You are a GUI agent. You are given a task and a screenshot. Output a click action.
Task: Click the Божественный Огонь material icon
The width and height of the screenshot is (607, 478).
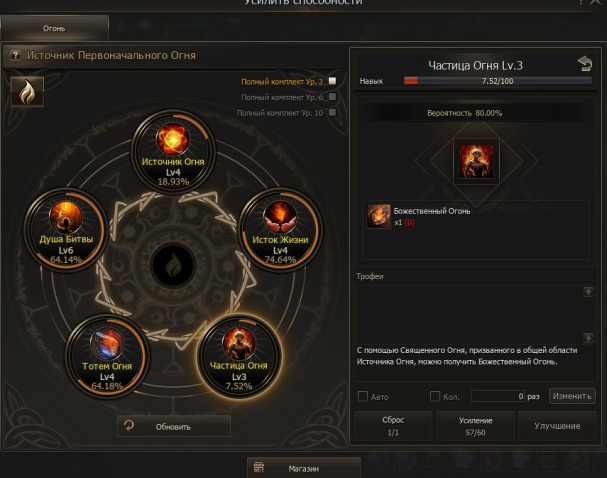click(379, 216)
